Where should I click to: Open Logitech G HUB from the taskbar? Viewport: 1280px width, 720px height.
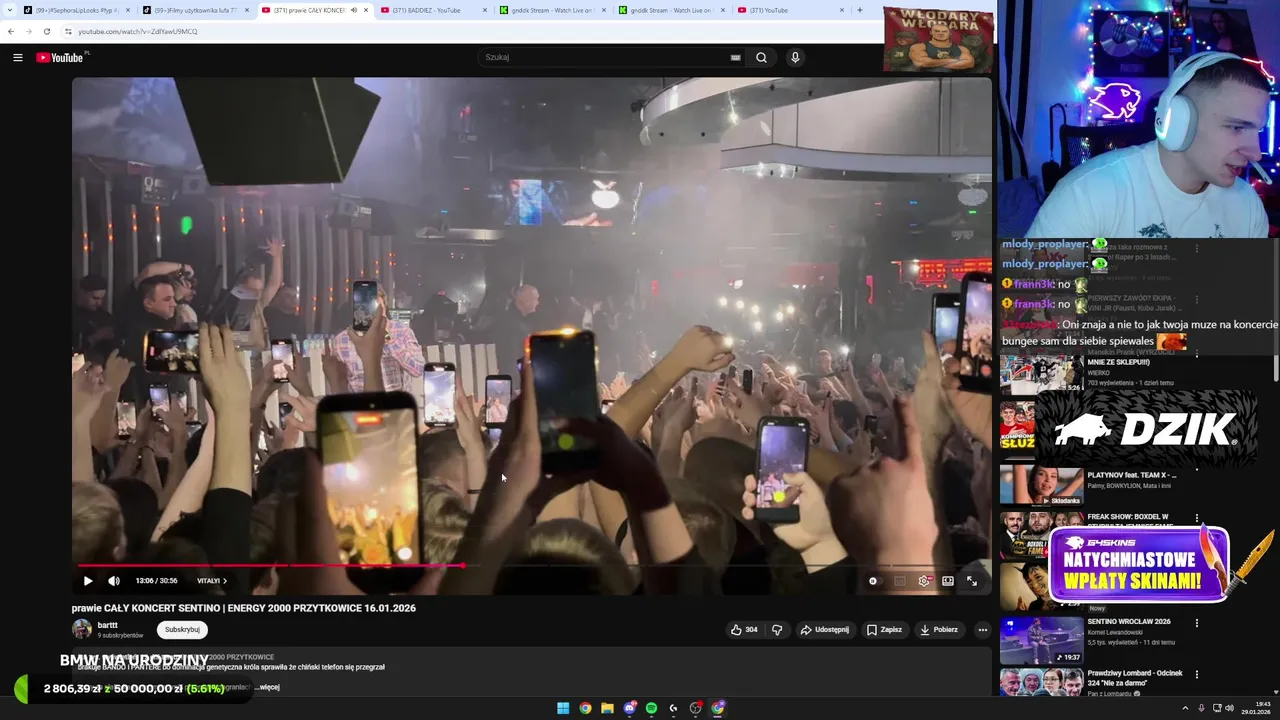coord(673,708)
